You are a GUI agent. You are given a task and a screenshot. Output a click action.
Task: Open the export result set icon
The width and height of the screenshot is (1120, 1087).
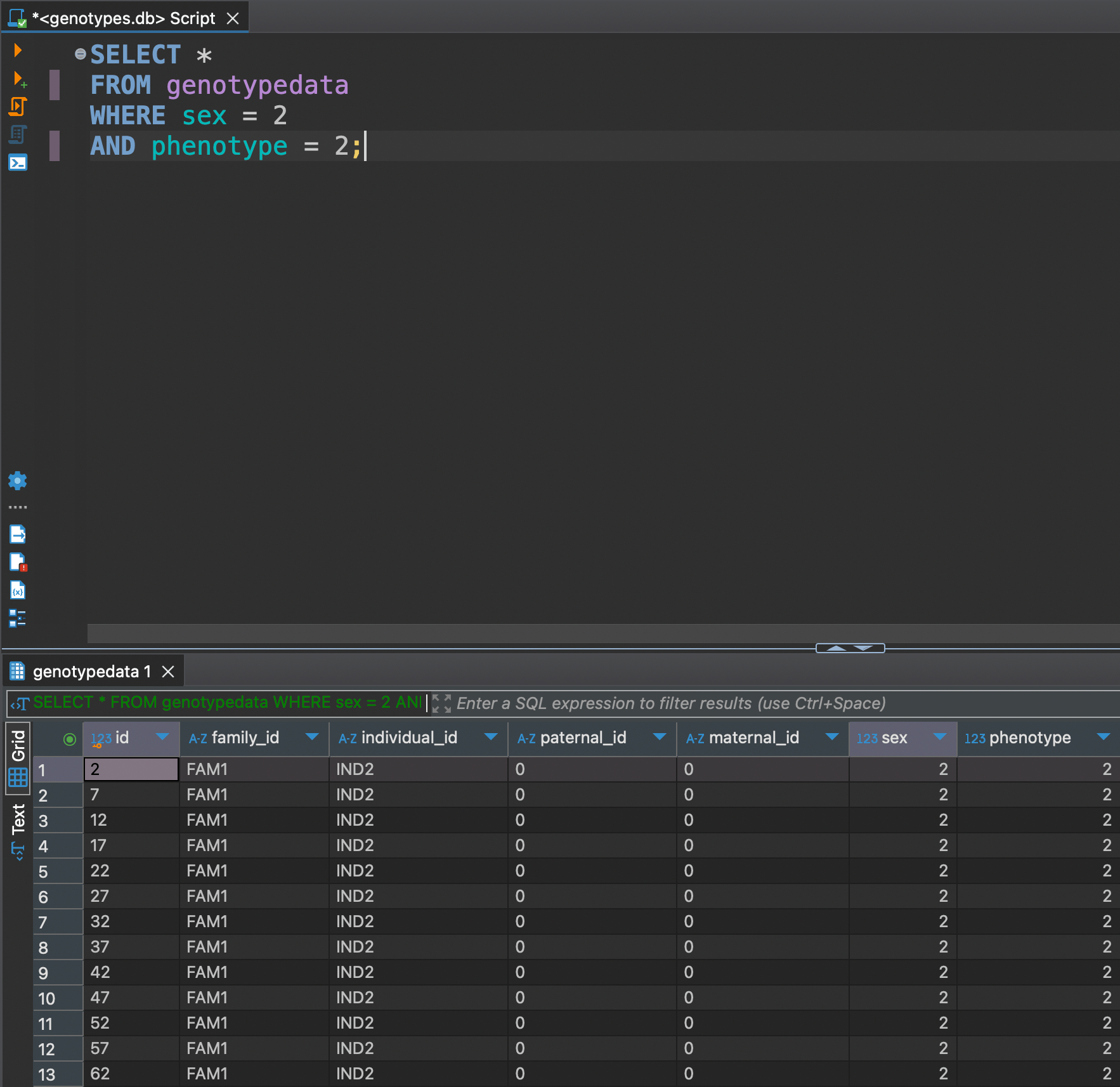(17, 533)
